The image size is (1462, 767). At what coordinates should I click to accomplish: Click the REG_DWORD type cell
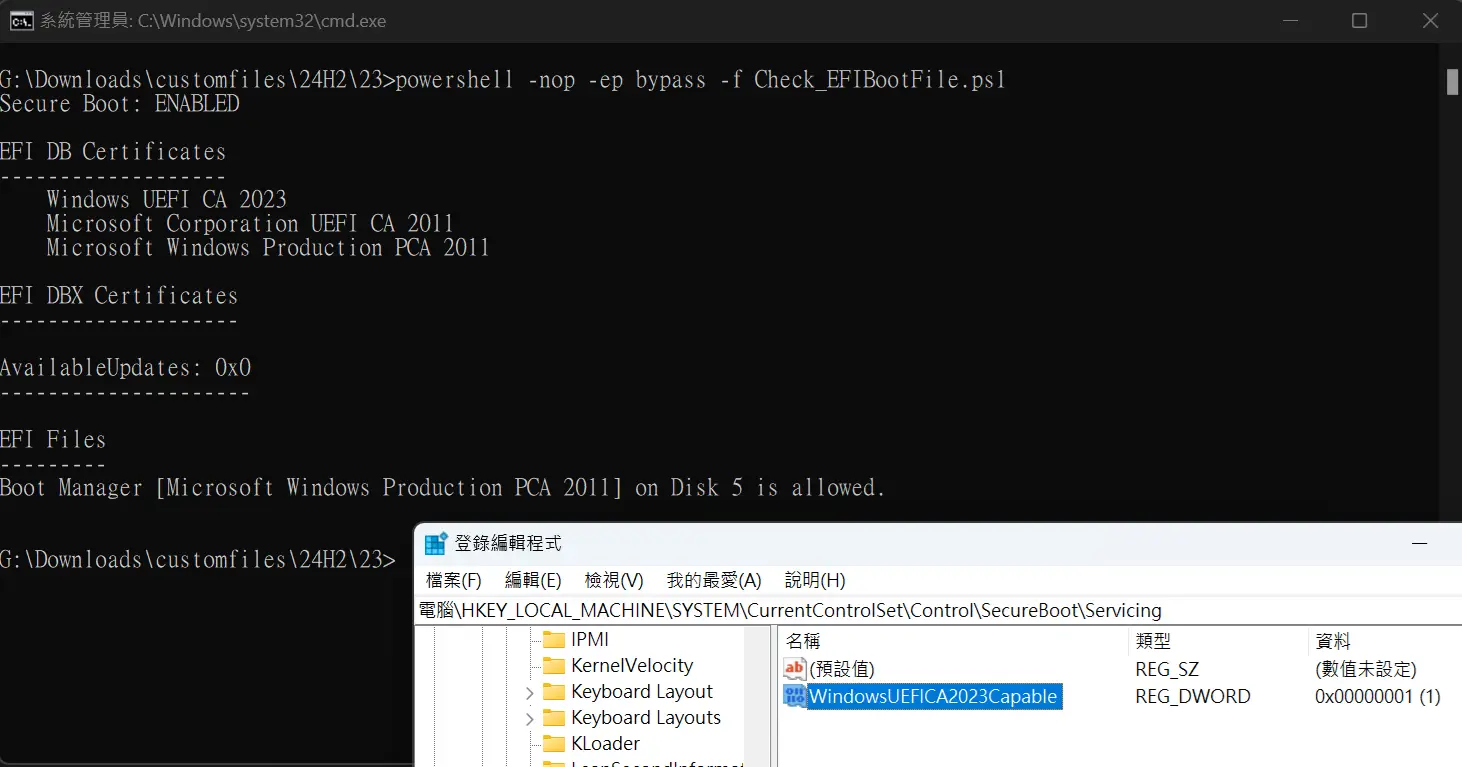pos(1193,696)
